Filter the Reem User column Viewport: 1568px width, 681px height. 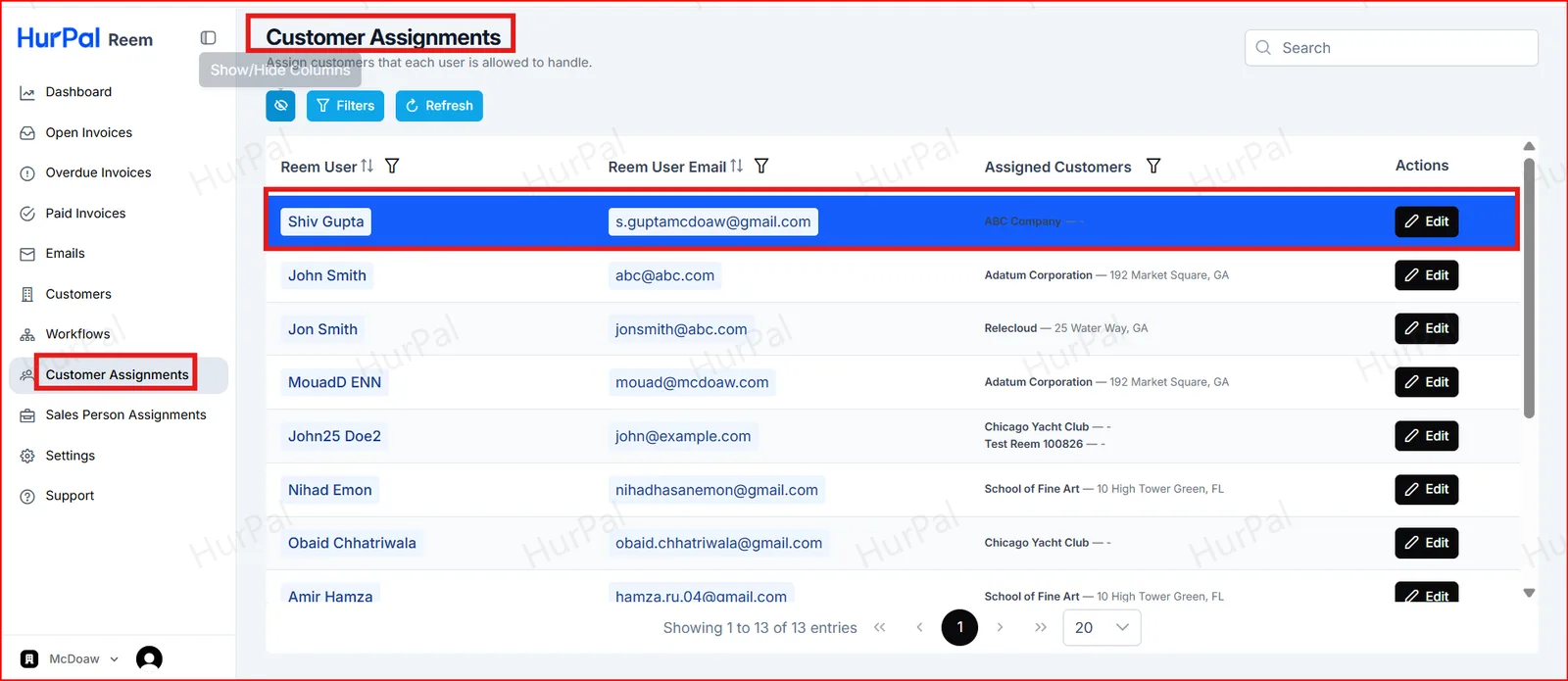[392, 166]
